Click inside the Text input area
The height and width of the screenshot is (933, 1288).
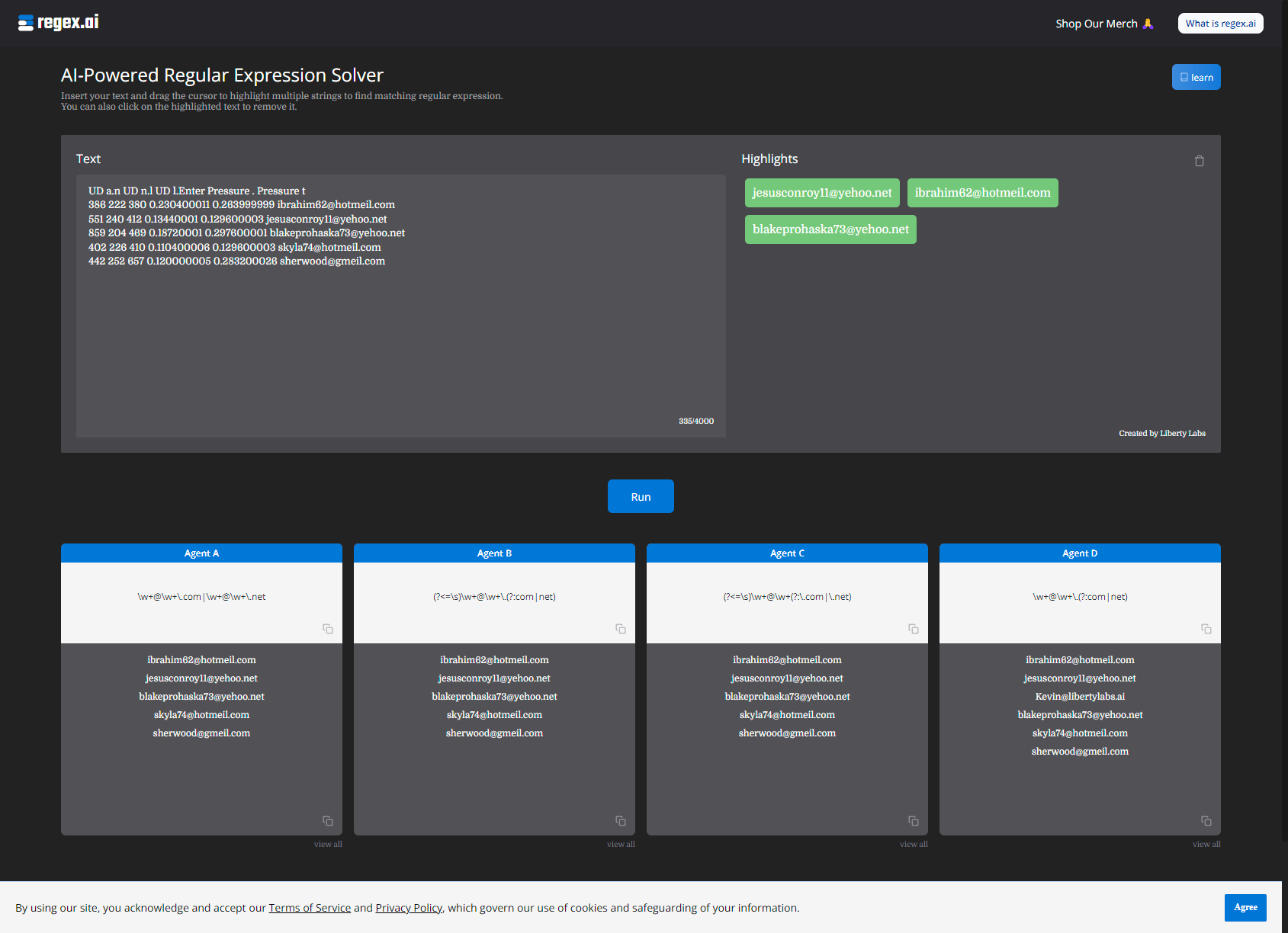coord(400,306)
